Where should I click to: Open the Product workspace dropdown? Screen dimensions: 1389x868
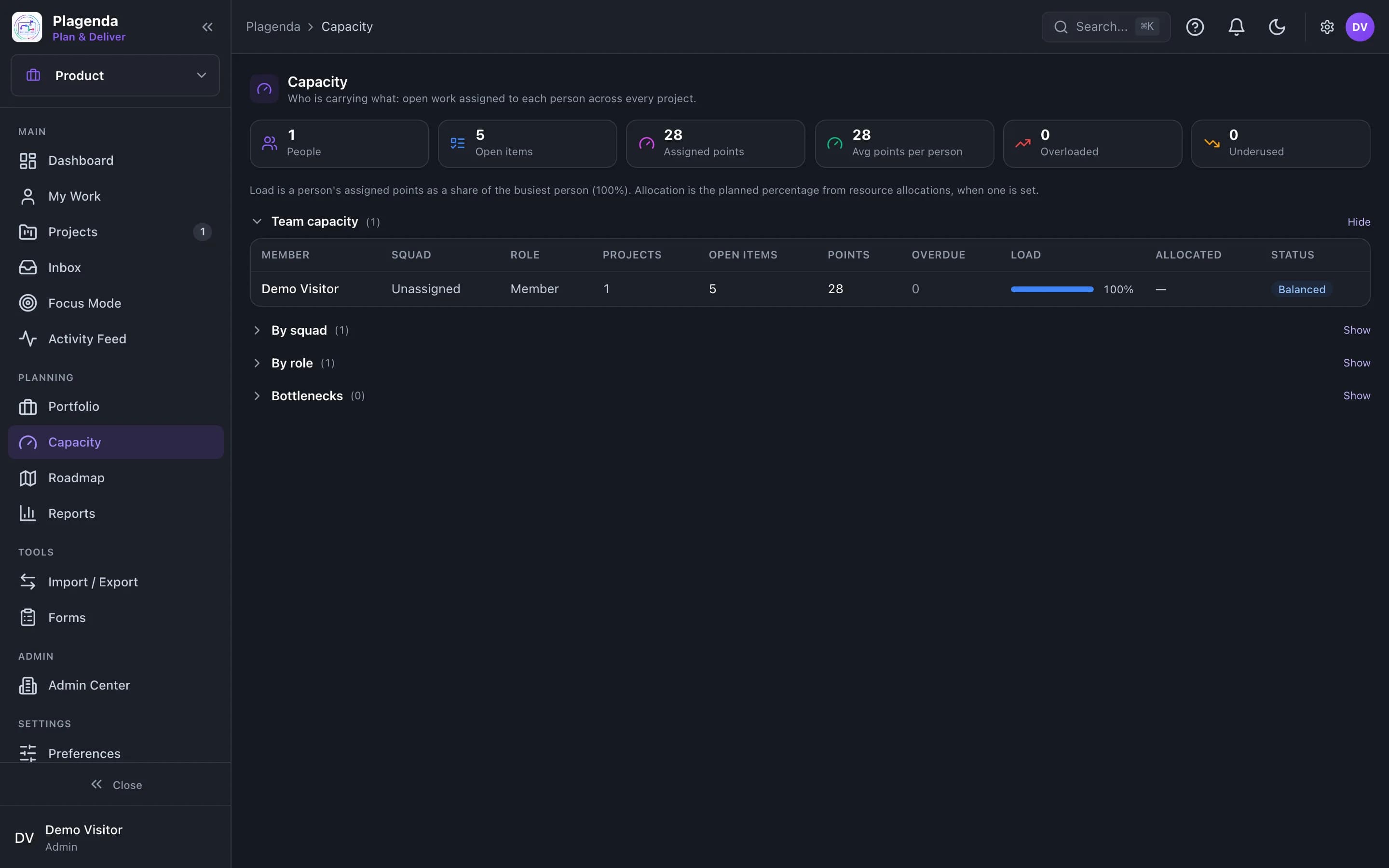(x=115, y=75)
